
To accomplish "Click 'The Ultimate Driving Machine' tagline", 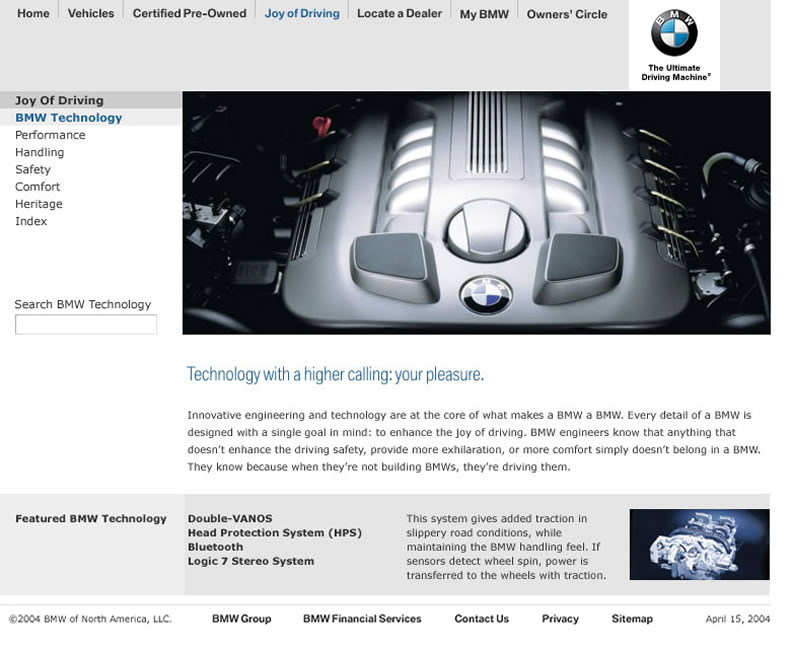I will 675,73.
